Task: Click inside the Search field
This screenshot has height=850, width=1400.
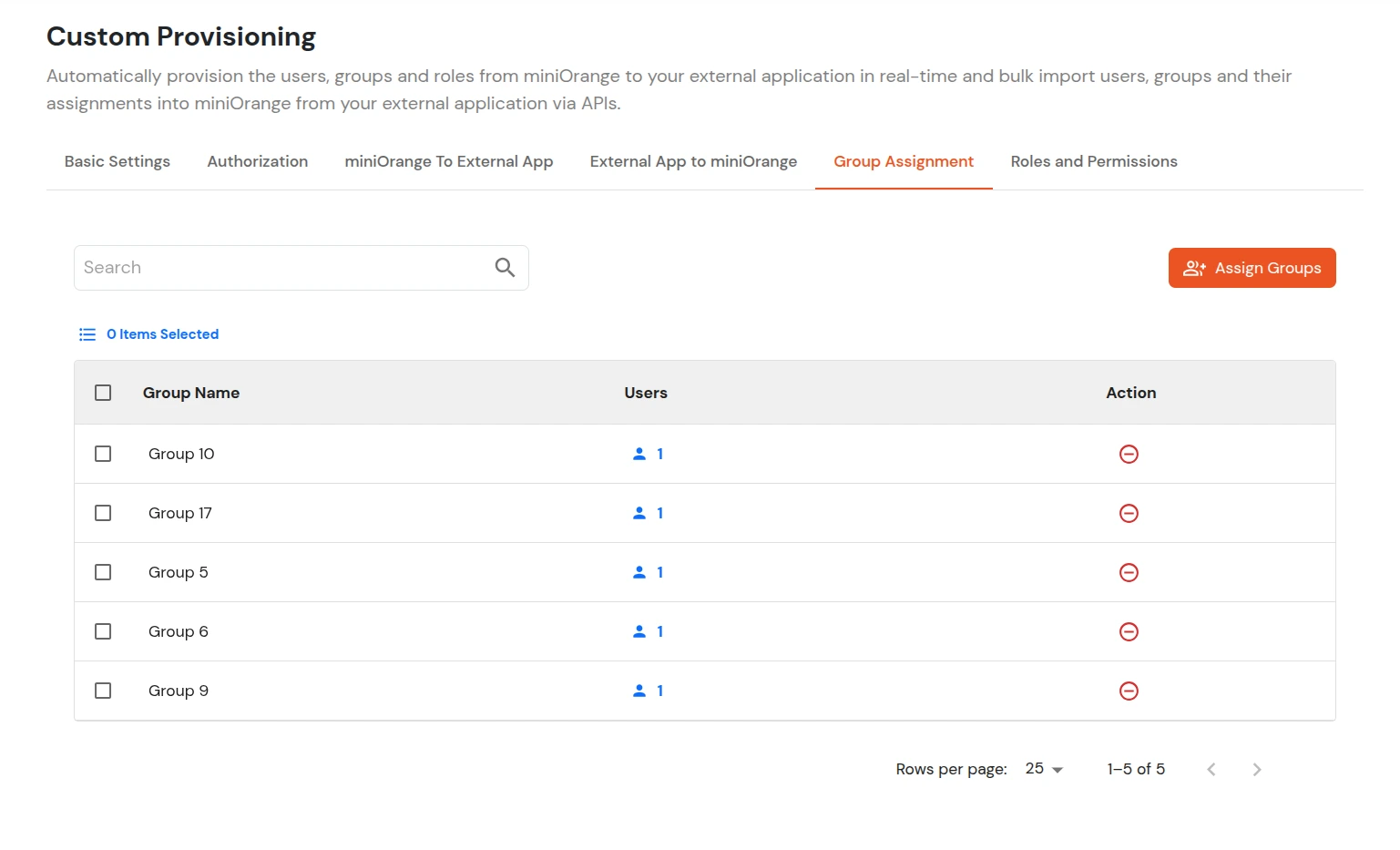Action: click(273, 267)
